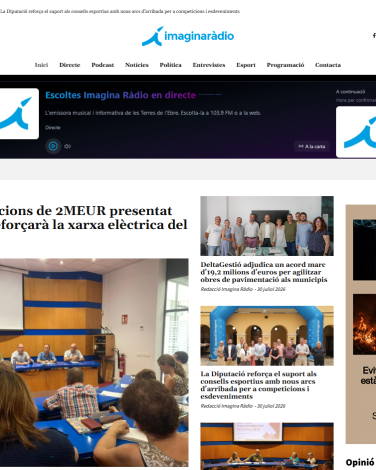The width and height of the screenshot is (376, 470).
Task: Play the live radio stream
Action: [x=53, y=146]
